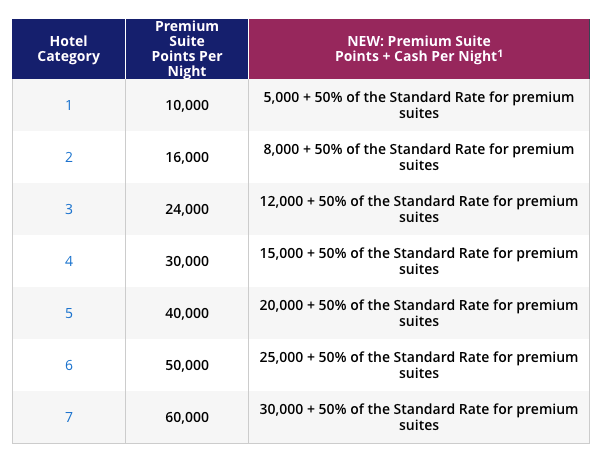Click the 16,000 points cell
Image resolution: width=606 pixels, height=460 pixels.
point(187,157)
